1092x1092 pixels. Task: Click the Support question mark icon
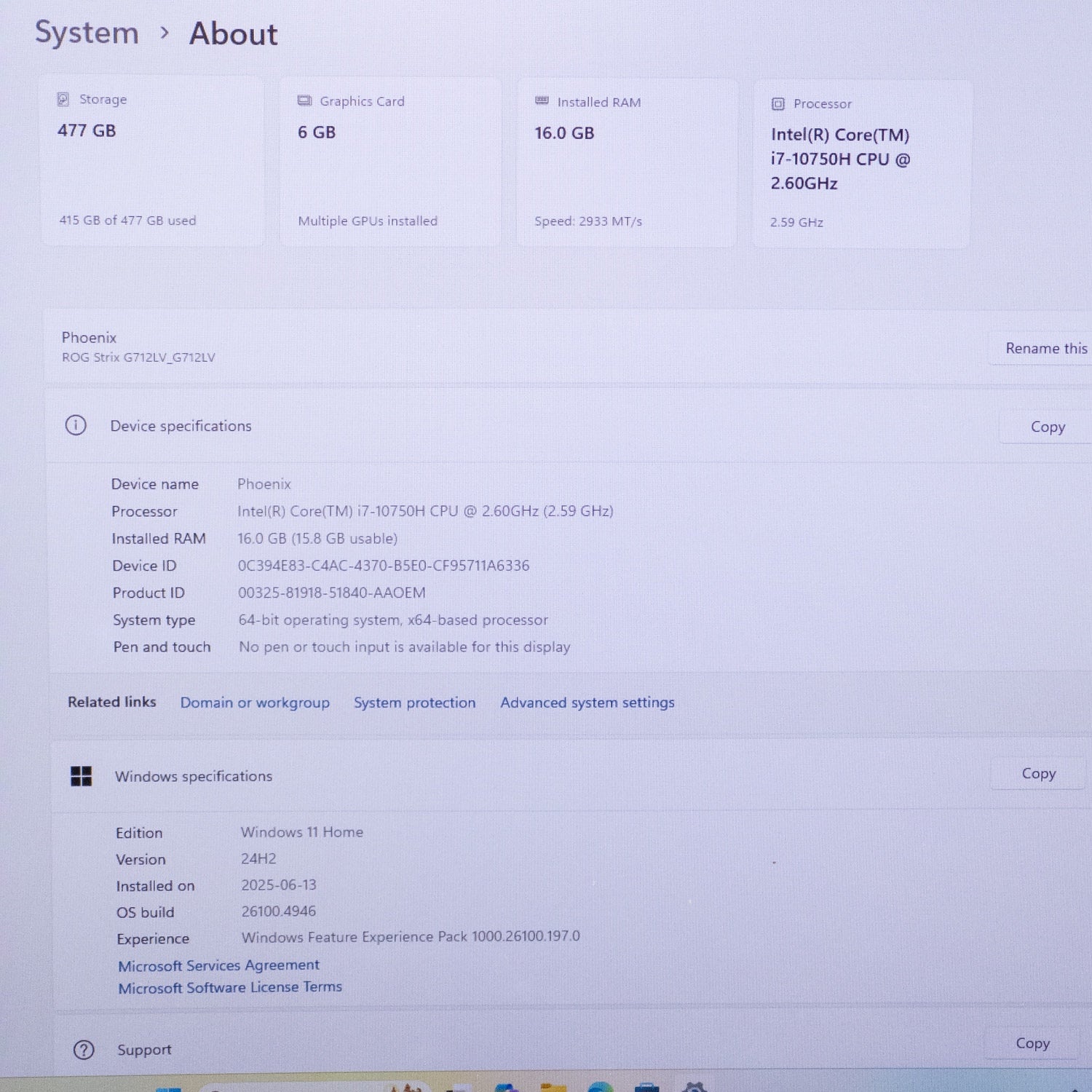84,1050
